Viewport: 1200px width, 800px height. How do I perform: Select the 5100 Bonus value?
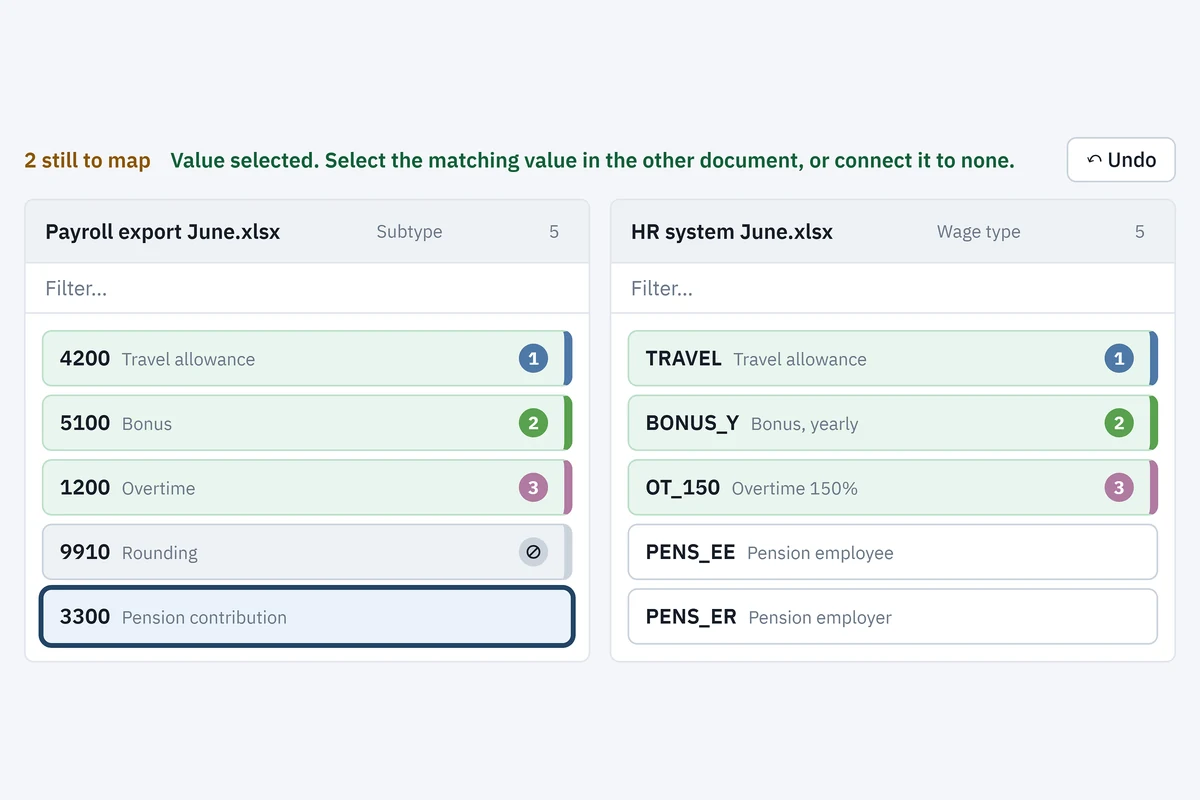coord(307,423)
